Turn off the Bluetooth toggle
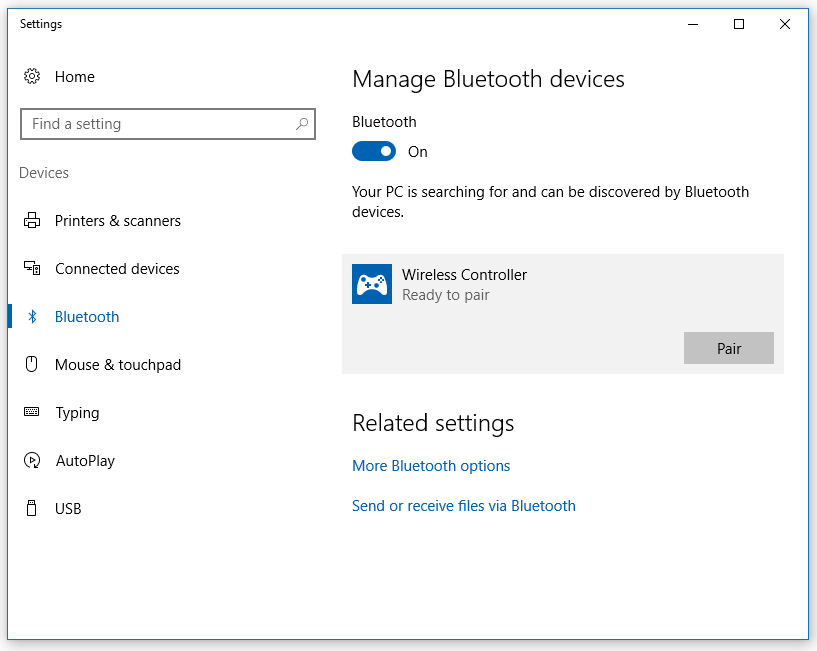817x651 pixels. pos(374,152)
